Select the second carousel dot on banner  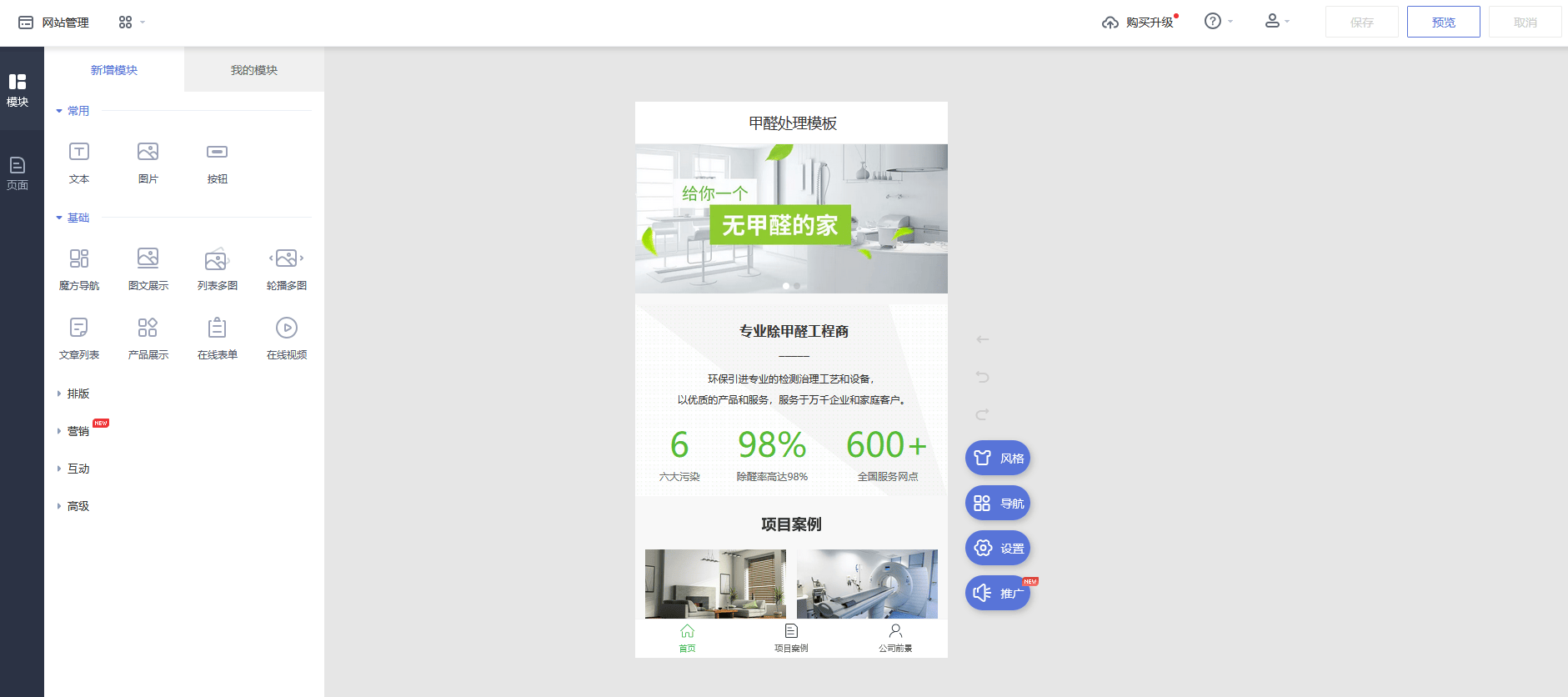797,286
